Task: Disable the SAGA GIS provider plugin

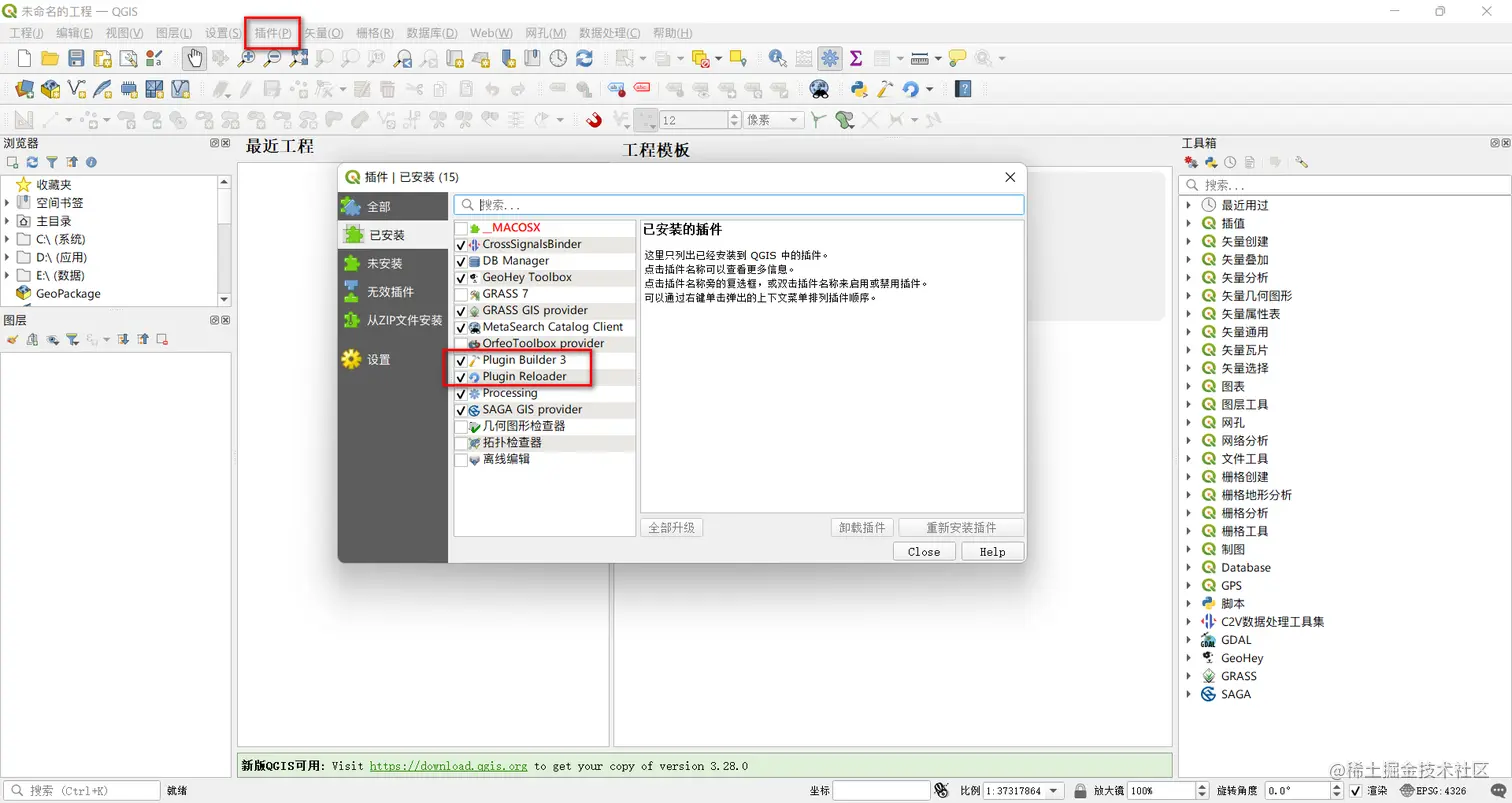Action: coord(461,409)
